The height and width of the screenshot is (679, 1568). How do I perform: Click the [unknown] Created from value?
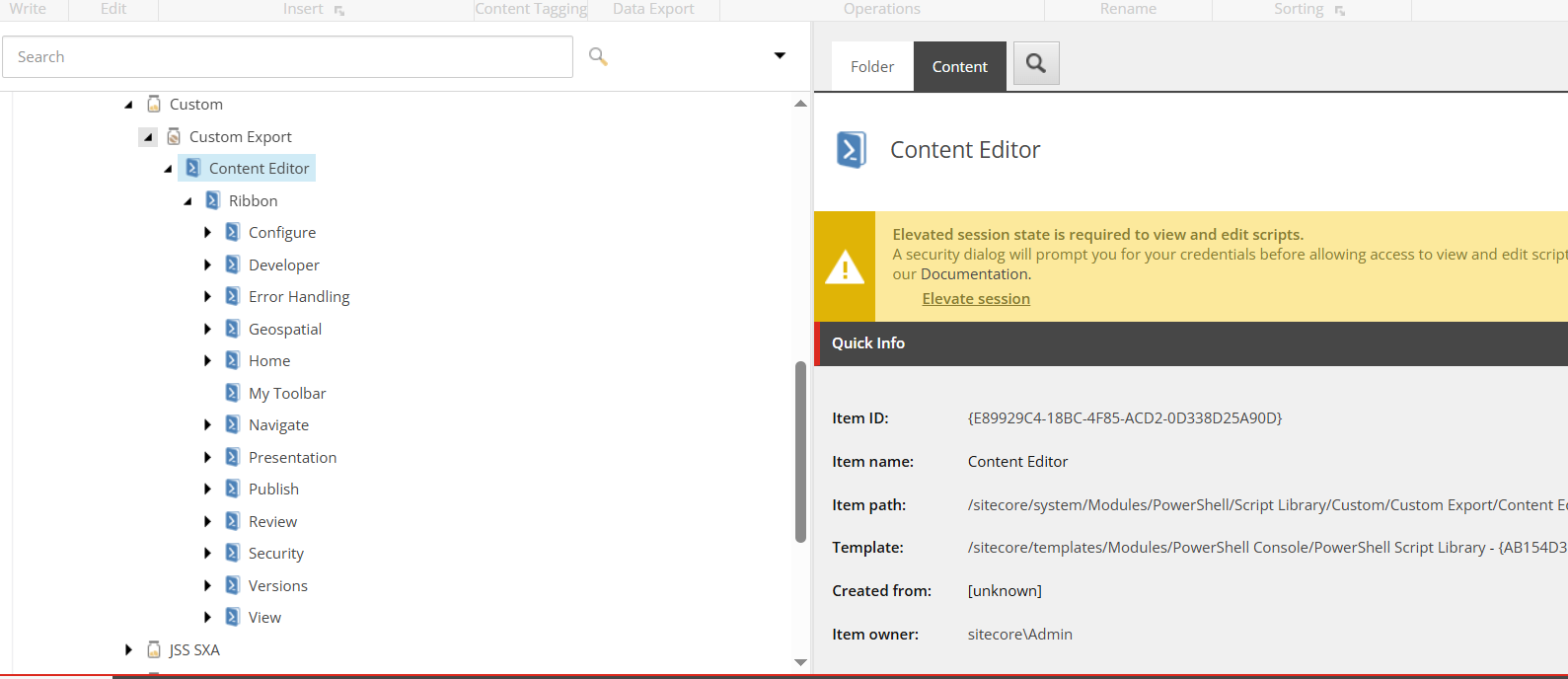[x=1005, y=591]
